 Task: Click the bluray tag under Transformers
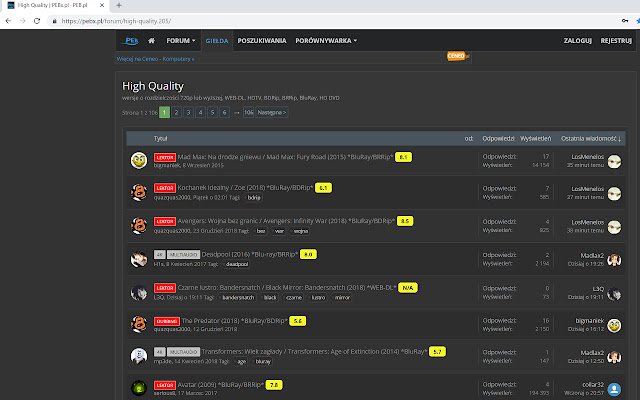pos(263,362)
